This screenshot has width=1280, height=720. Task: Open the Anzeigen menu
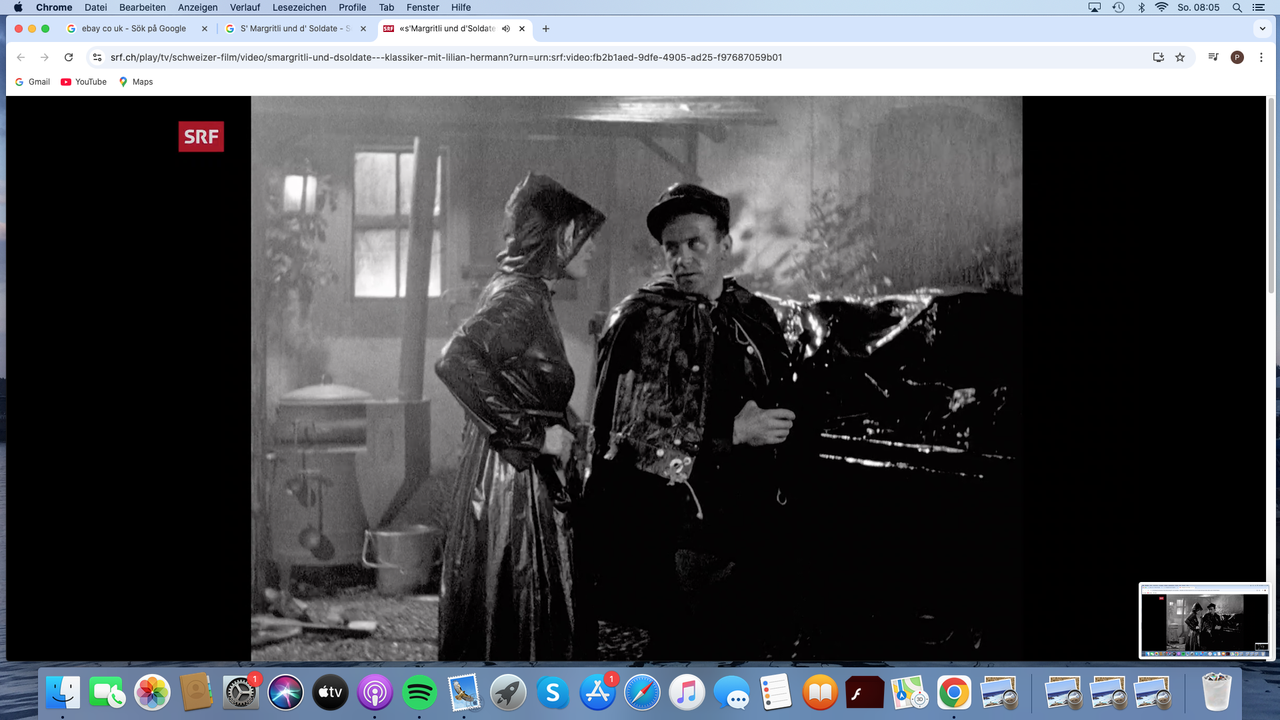[x=198, y=7]
